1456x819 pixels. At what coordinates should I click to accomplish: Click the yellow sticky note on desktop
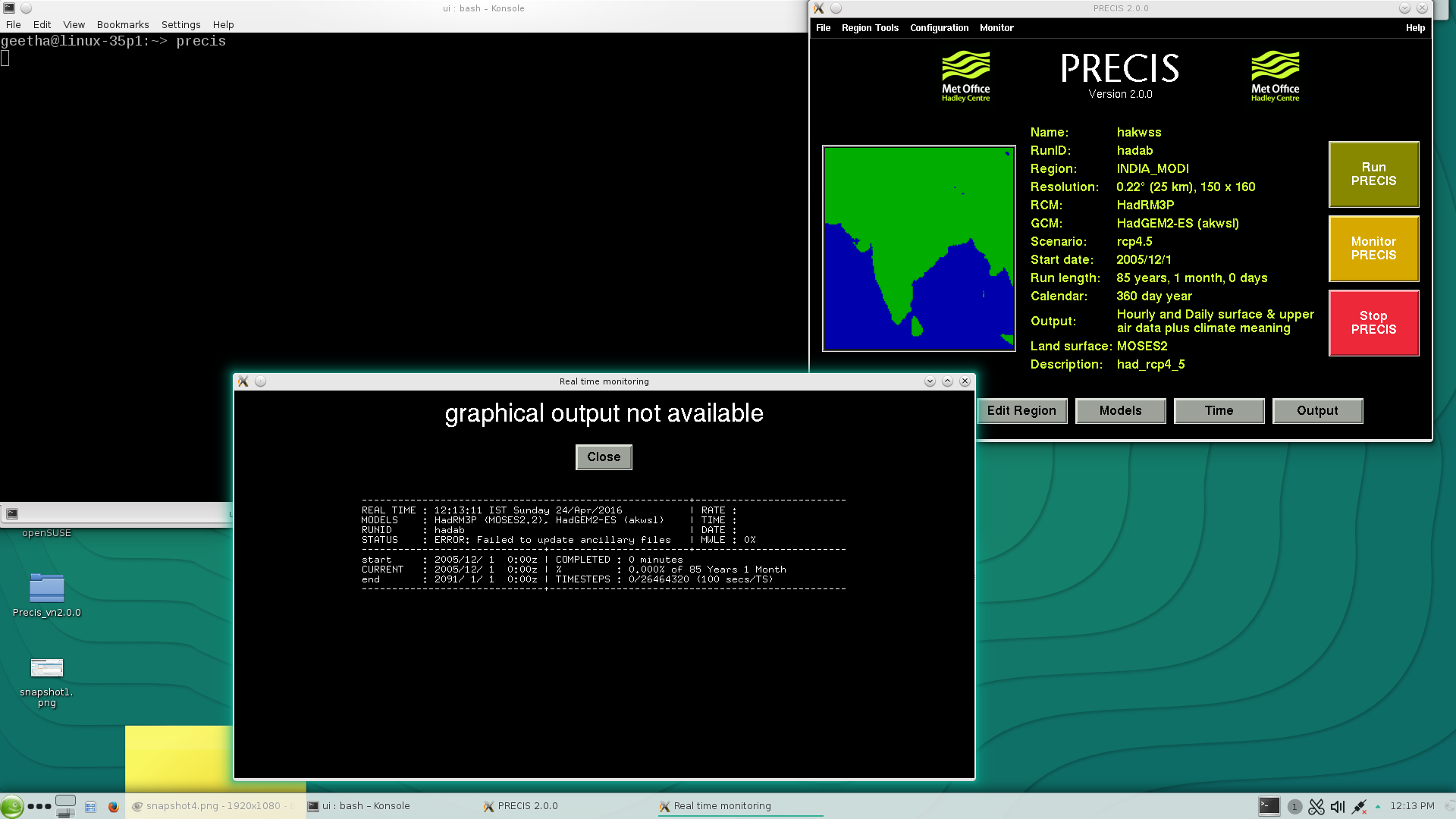178,759
